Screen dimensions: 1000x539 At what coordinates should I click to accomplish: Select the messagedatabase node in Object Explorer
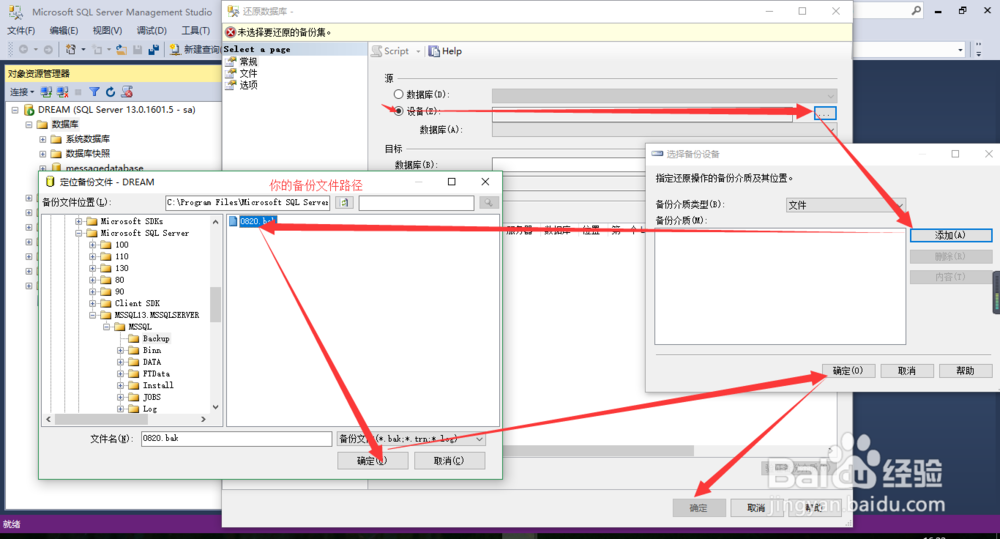pyautogui.click(x=105, y=168)
